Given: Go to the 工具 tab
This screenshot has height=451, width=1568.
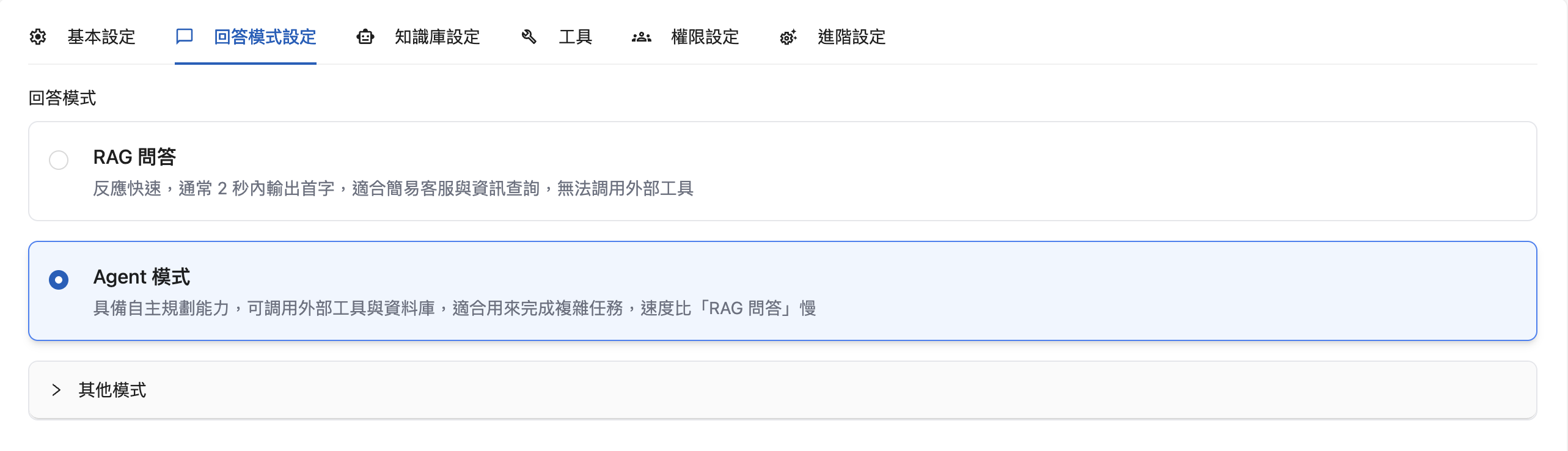Looking at the screenshot, I should (576, 37).
